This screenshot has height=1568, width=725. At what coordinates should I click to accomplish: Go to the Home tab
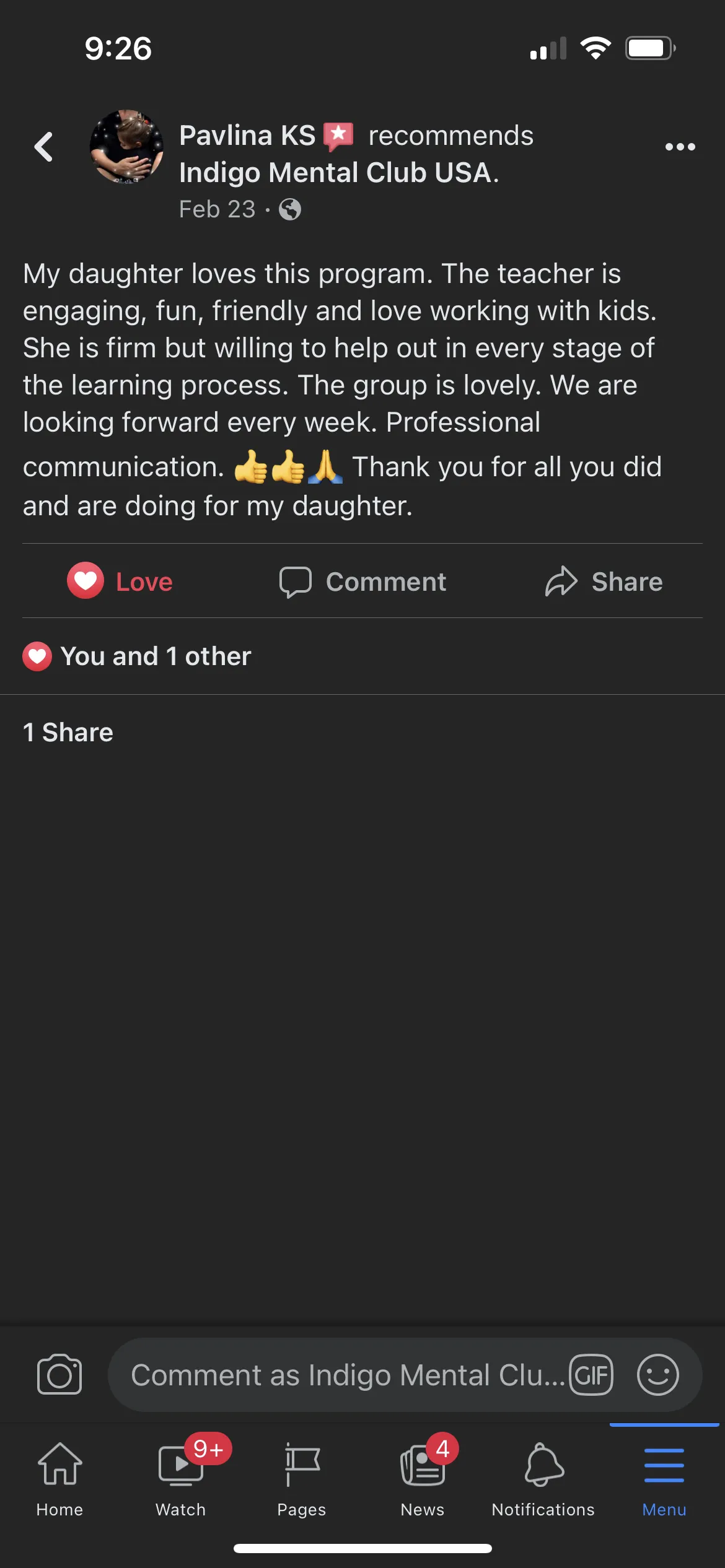click(x=59, y=1479)
